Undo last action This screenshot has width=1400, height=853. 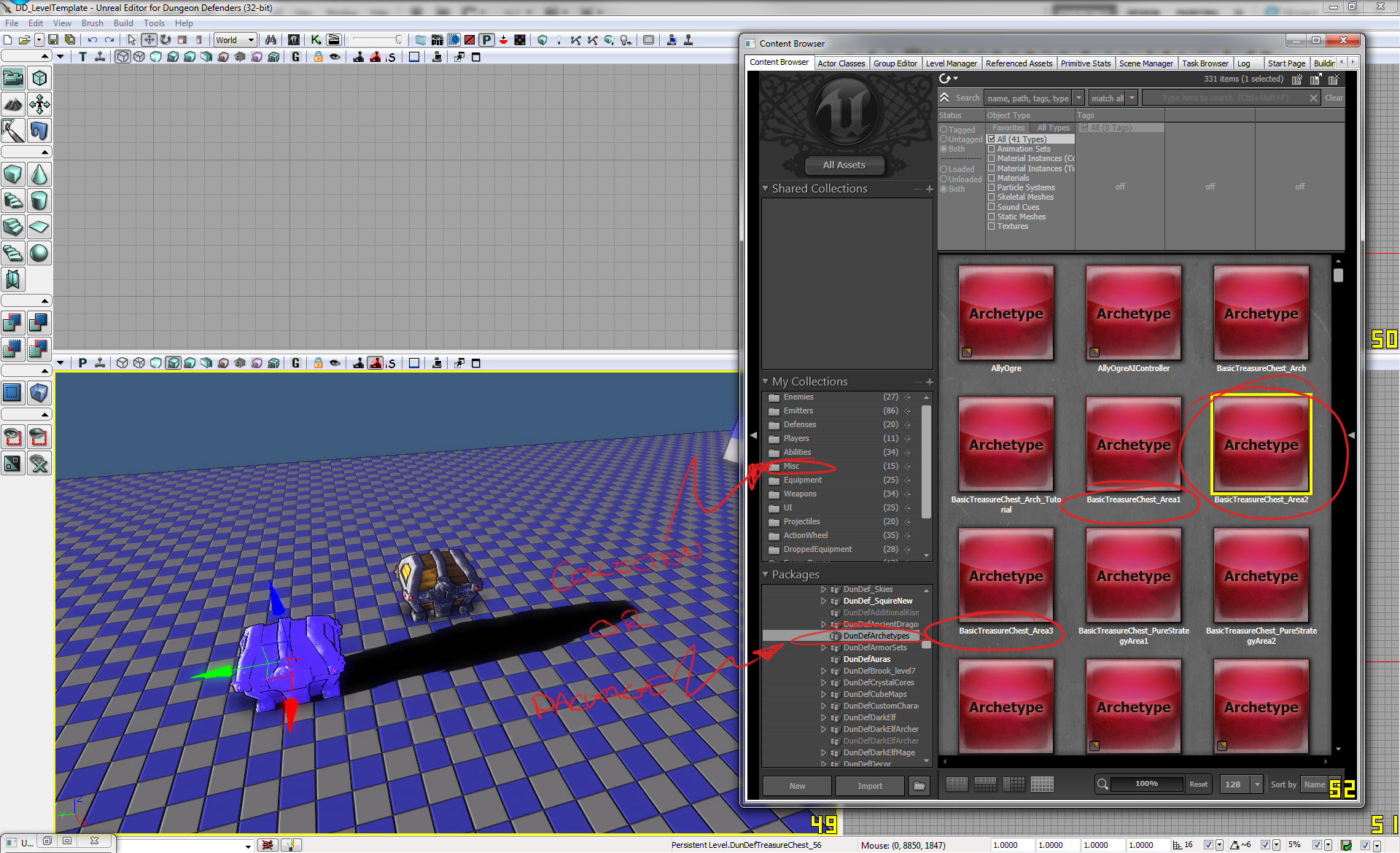click(93, 40)
